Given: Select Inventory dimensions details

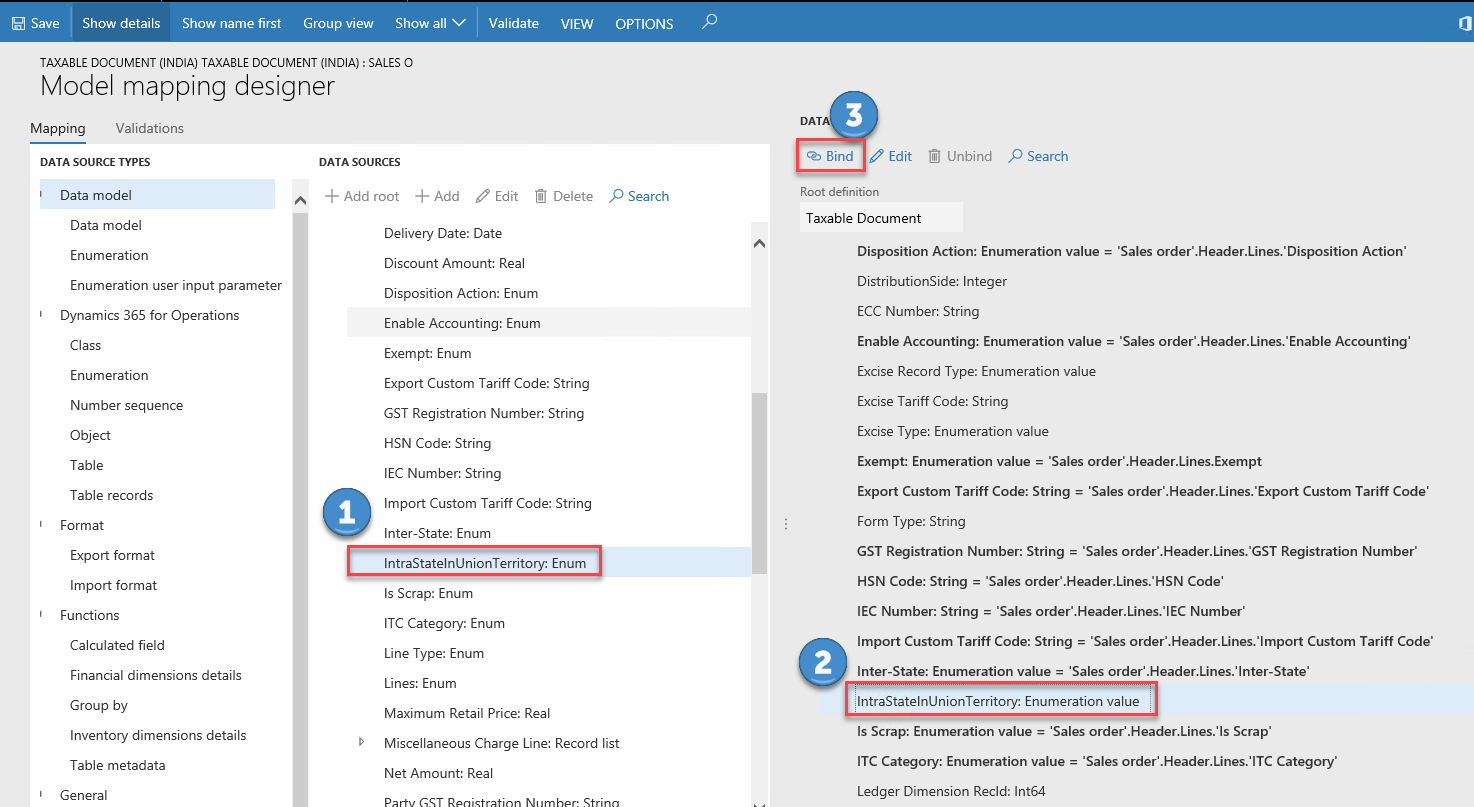Looking at the screenshot, I should click(158, 735).
